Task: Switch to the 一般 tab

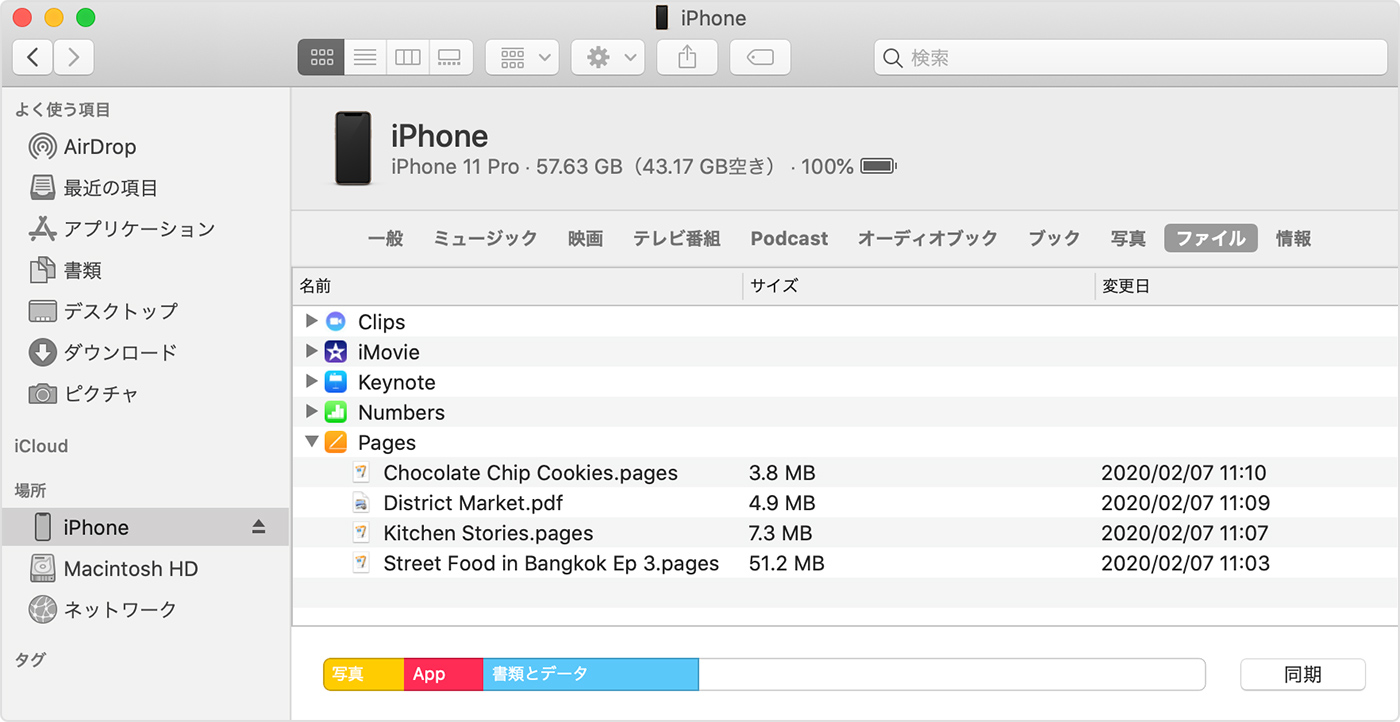Action: pos(385,238)
